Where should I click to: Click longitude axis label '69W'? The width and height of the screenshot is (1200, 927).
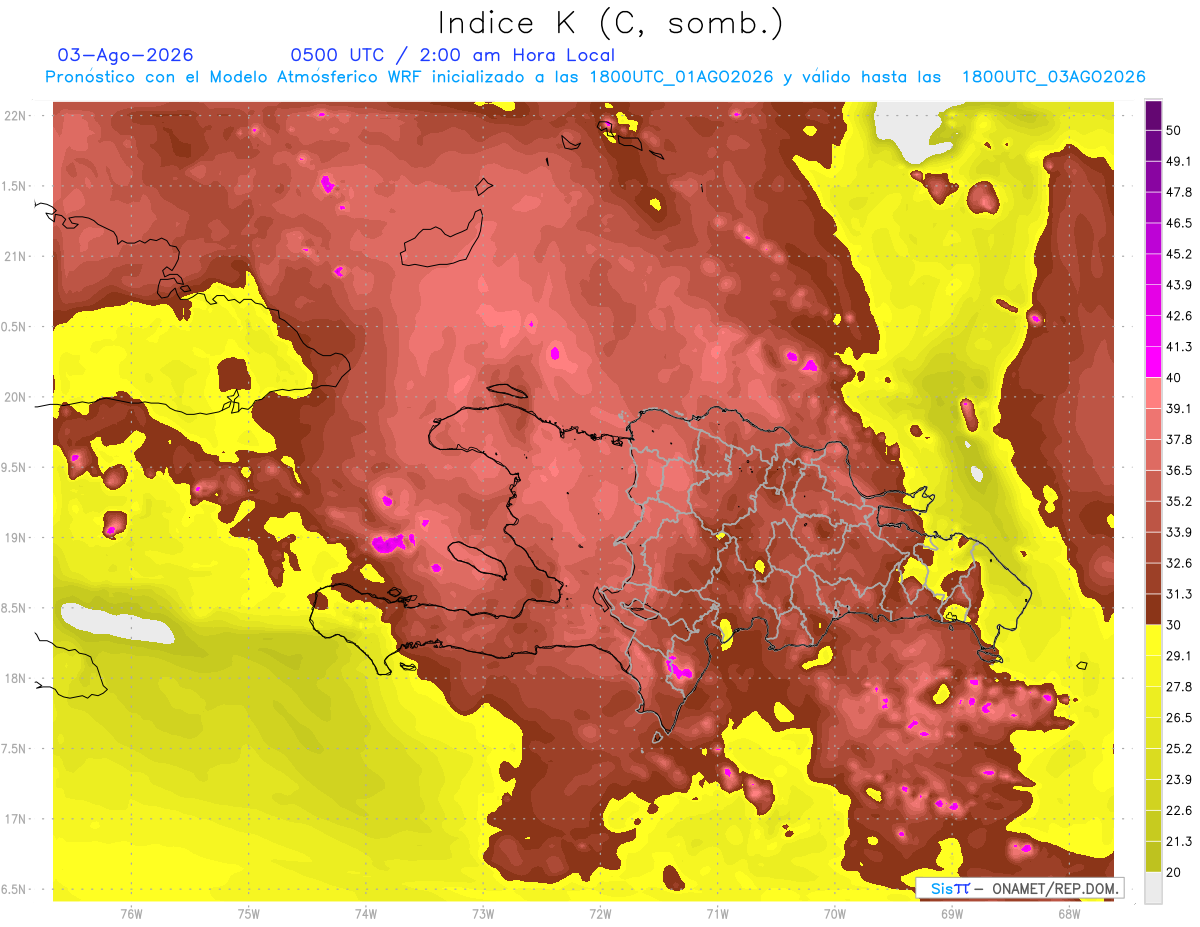pyautogui.click(x=952, y=914)
